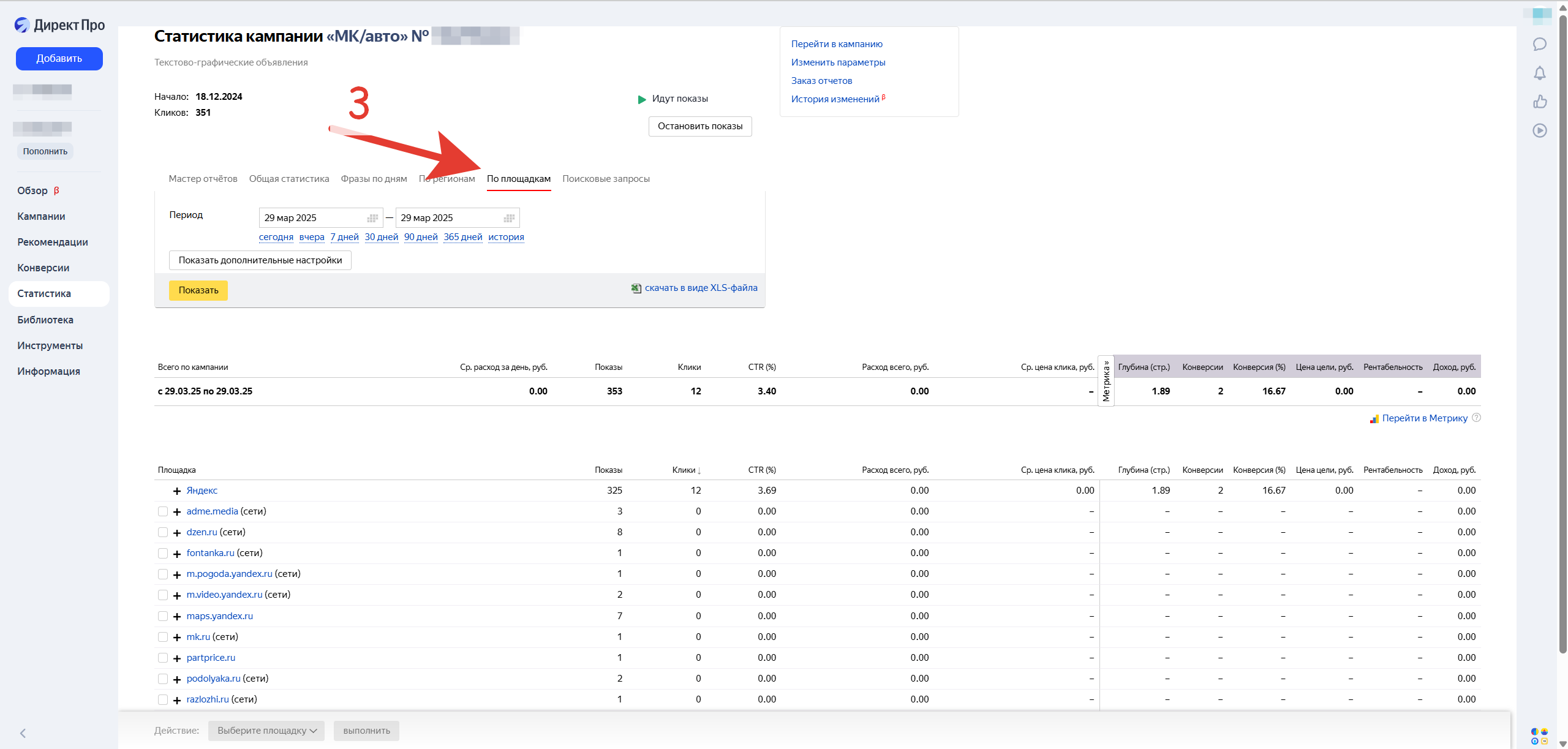Click the video play icon in right panel
This screenshot has height=749, width=1568.
point(1539,130)
